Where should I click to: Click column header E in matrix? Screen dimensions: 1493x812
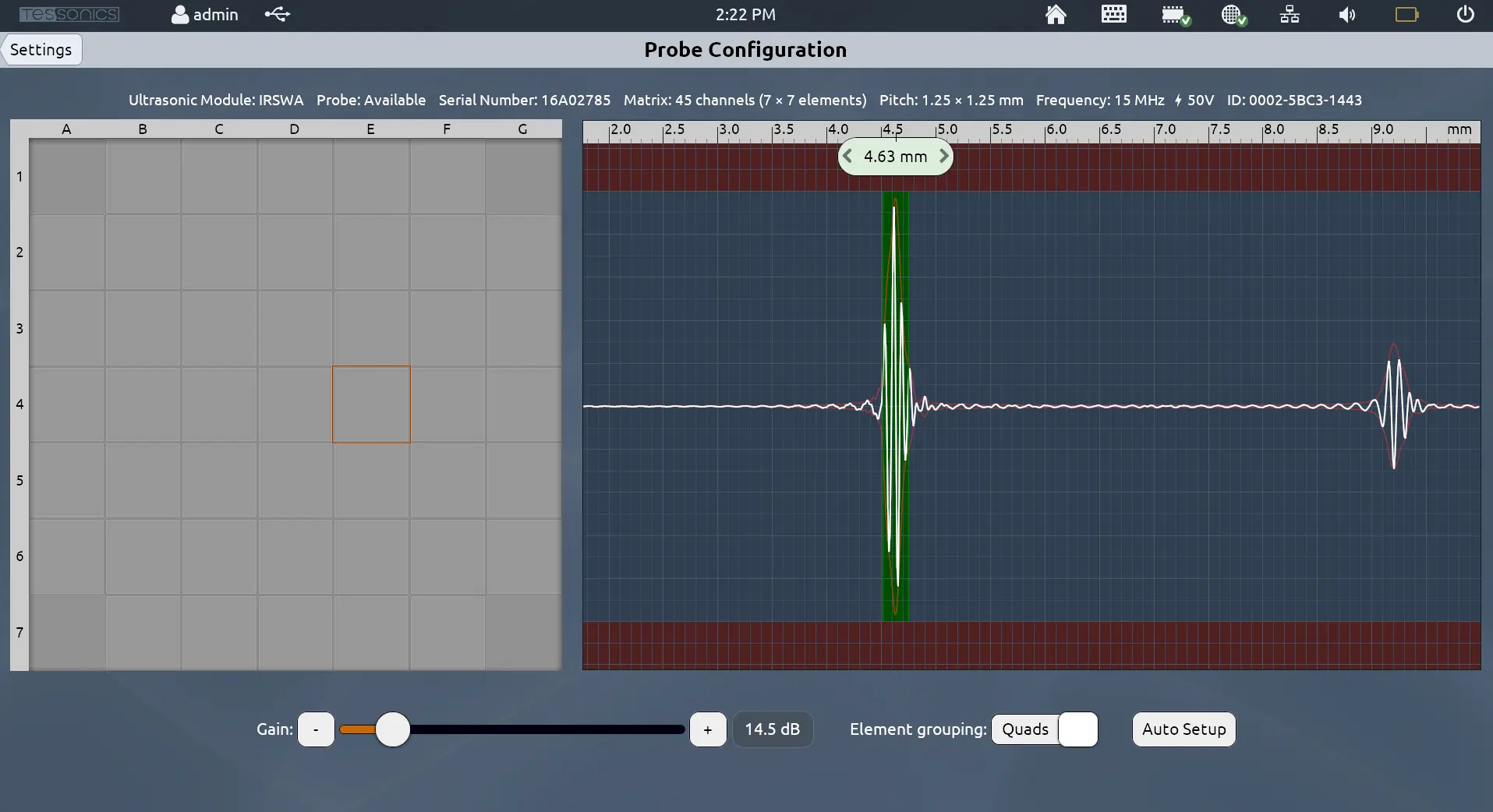[371, 129]
